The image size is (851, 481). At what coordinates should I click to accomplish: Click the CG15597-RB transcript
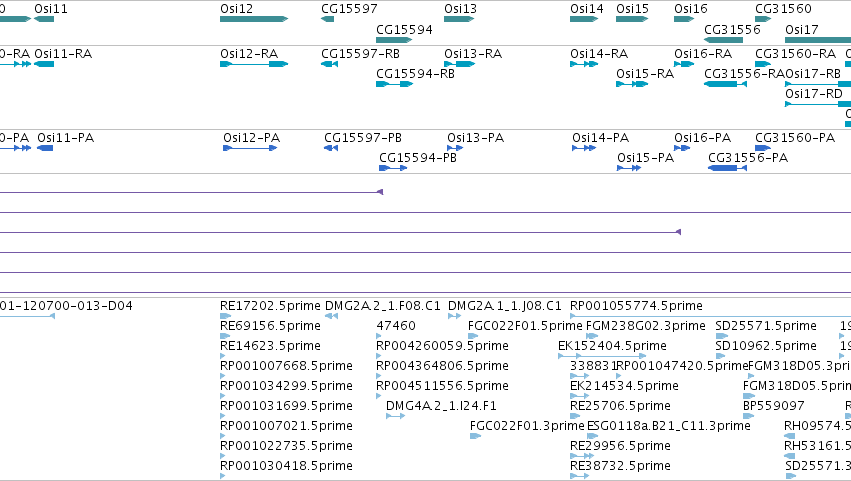(x=329, y=64)
